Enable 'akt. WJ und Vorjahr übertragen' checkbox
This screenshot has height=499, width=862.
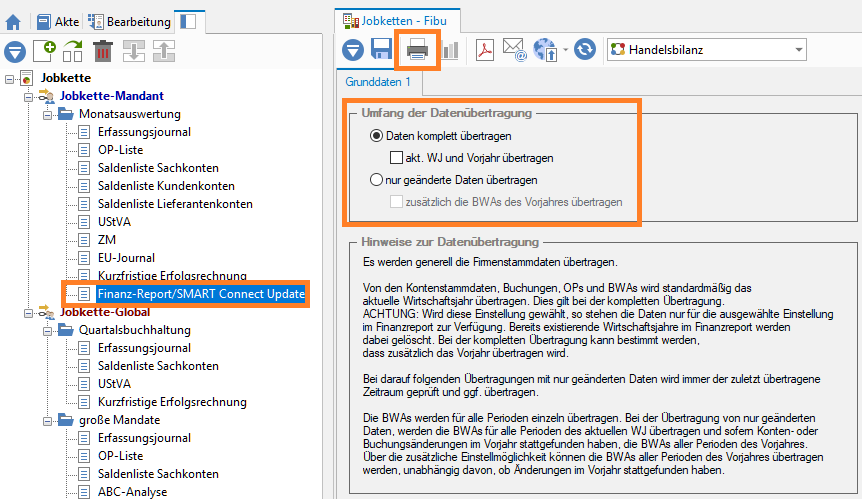pos(396,158)
